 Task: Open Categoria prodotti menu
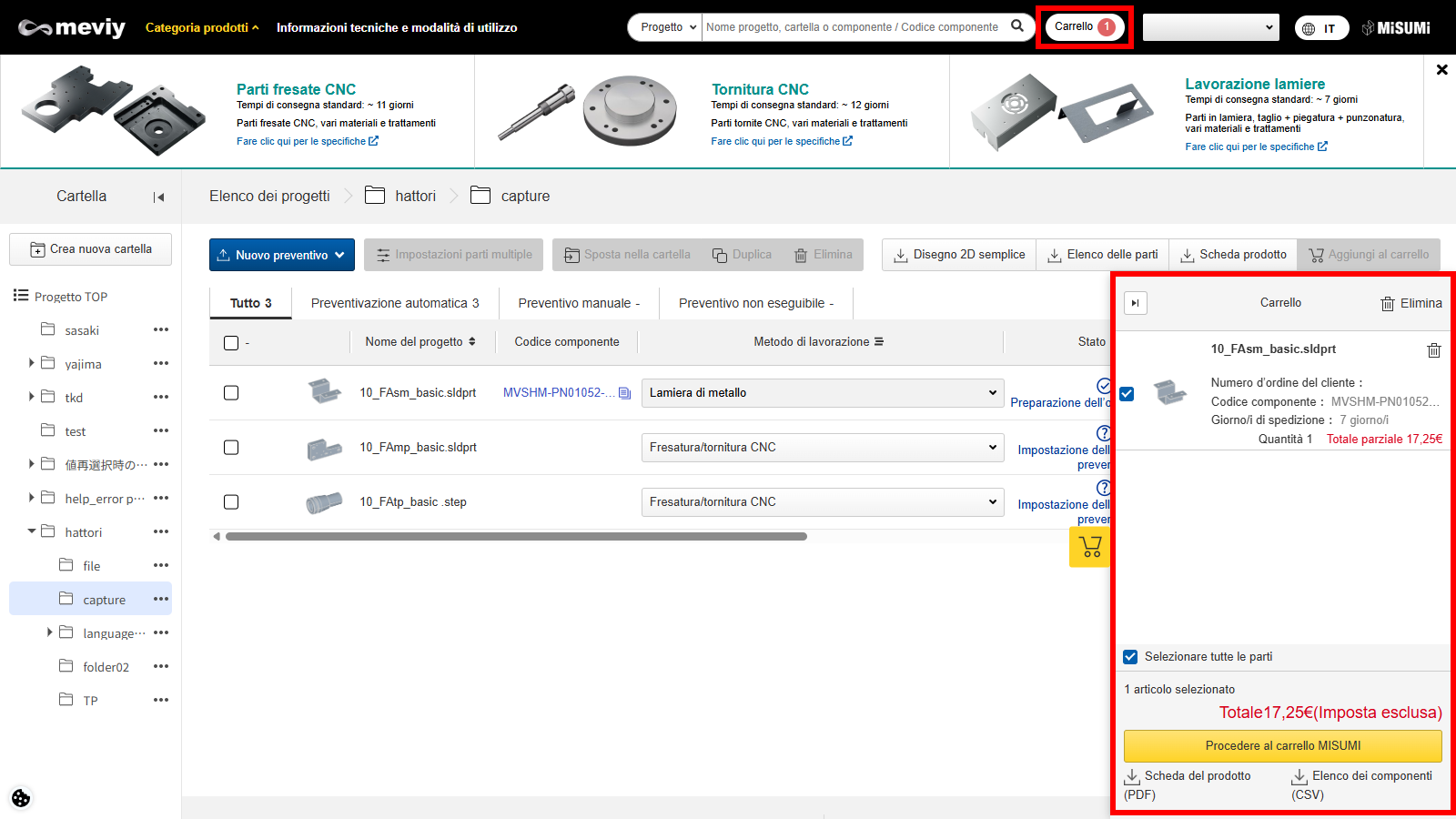(202, 27)
